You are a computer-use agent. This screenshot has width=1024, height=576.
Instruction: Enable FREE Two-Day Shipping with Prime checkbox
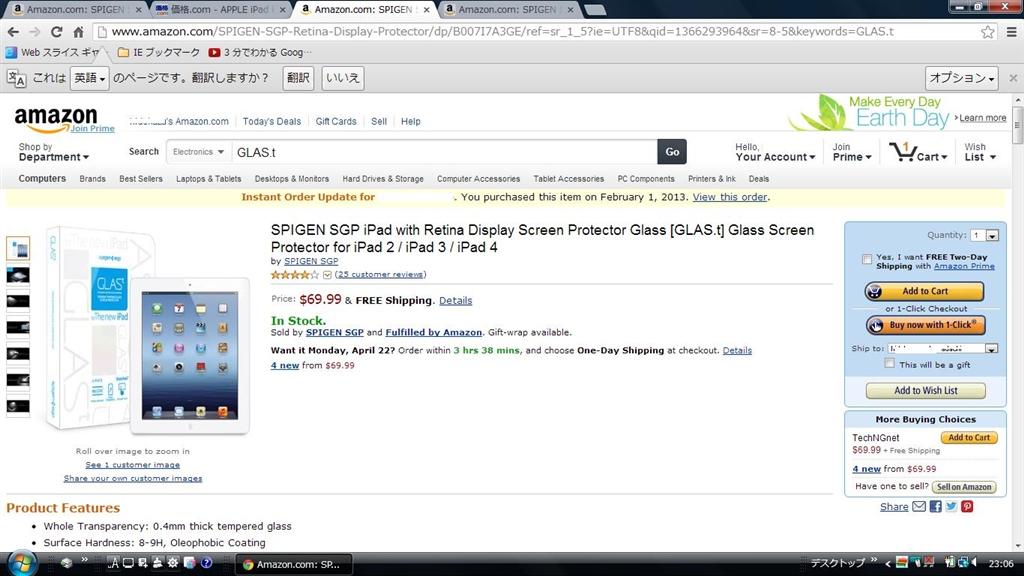(867, 259)
